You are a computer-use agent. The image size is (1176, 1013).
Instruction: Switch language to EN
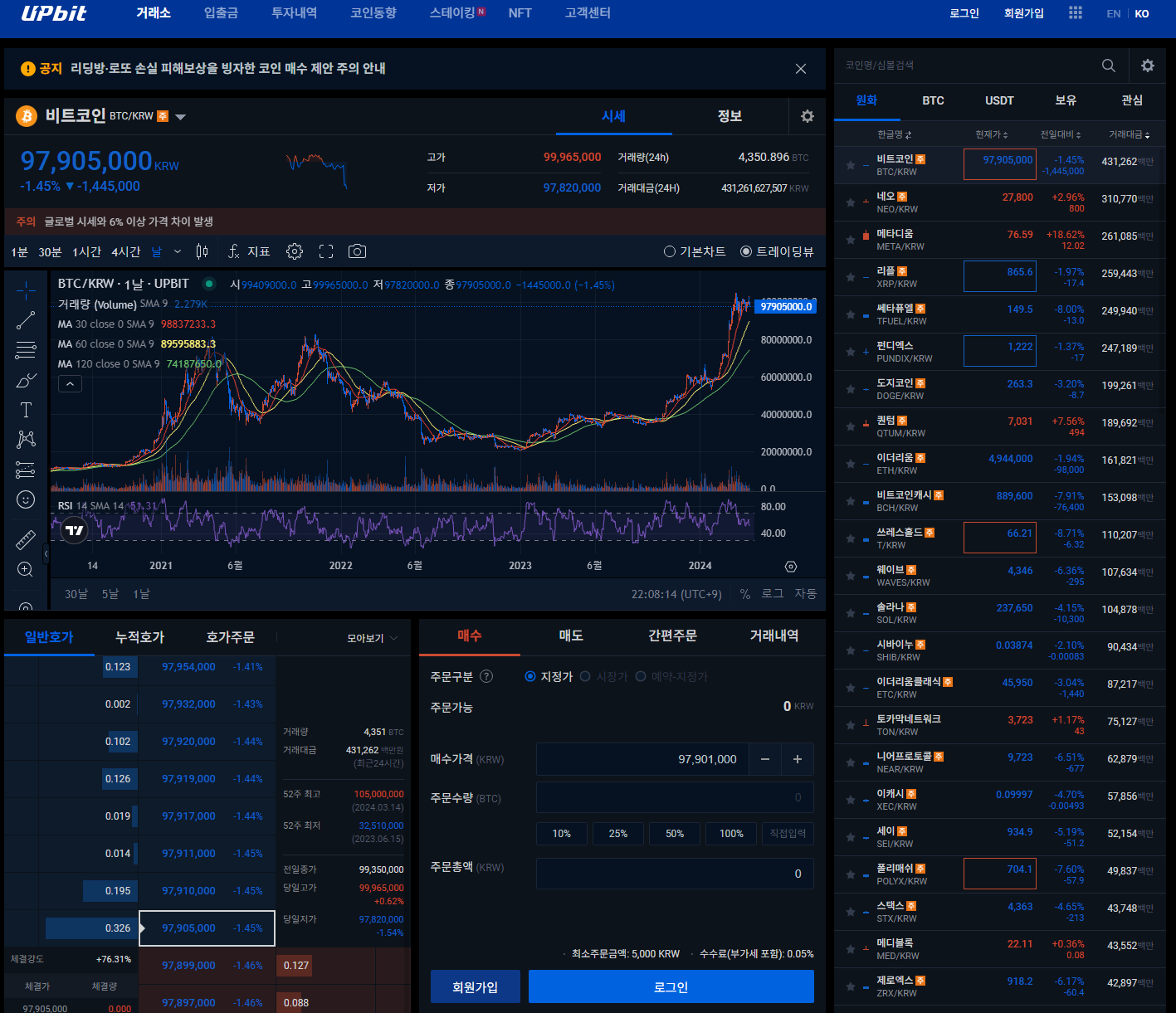pos(1114,13)
